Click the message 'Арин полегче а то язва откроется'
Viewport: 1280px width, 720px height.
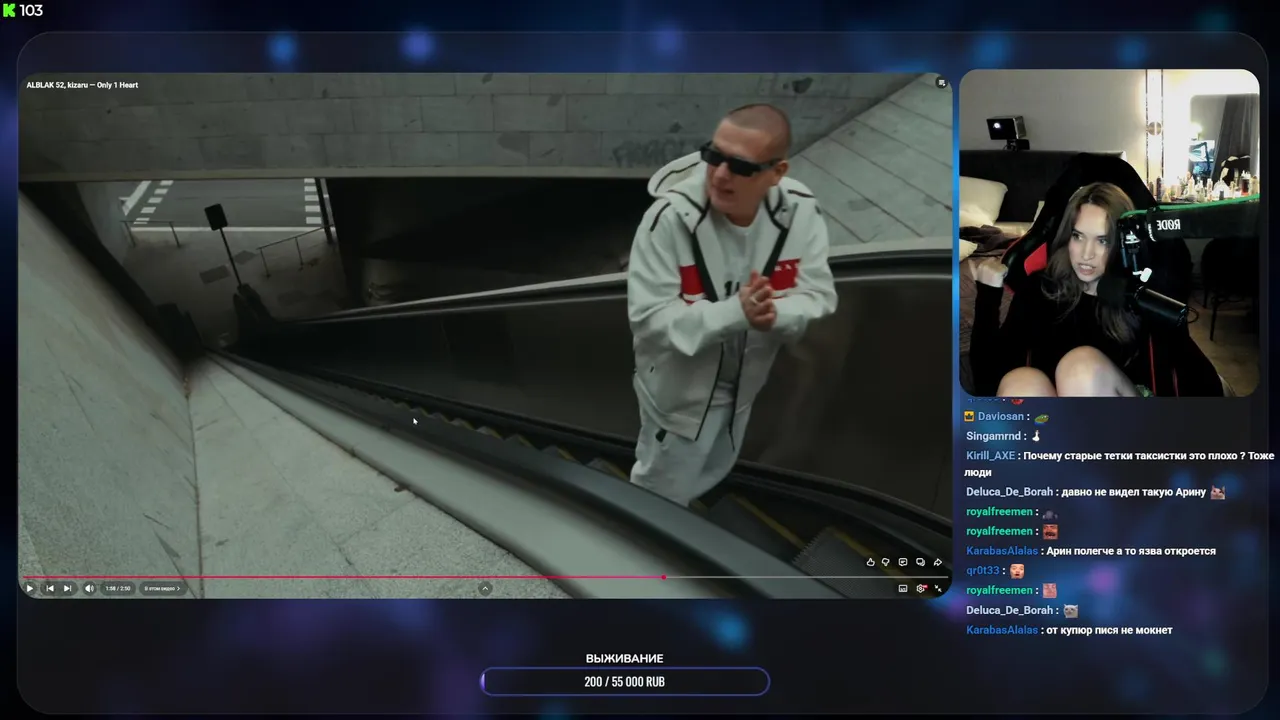coord(1131,551)
